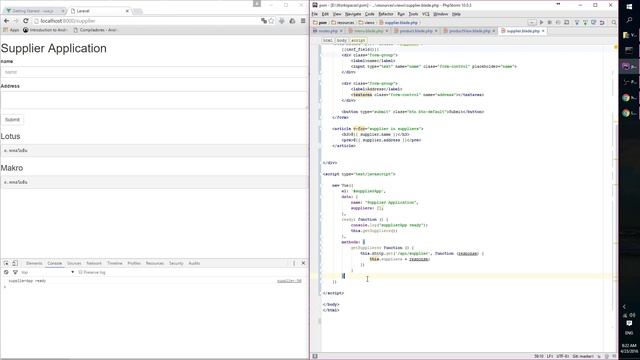Close the supplier.blade.php editor tab

(543, 31)
